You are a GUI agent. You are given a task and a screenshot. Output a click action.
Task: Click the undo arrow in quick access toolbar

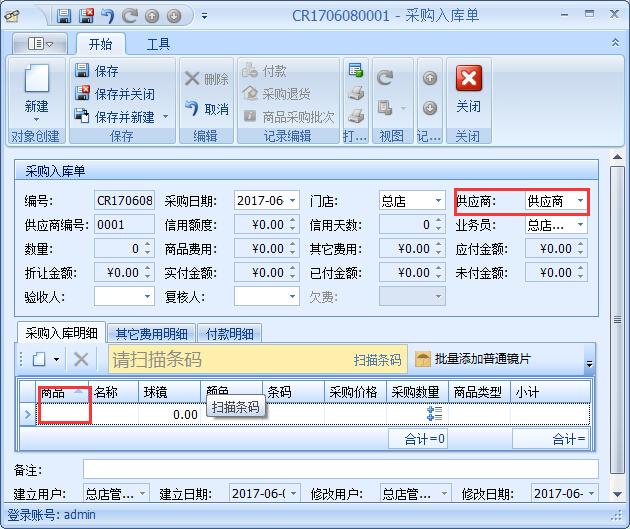click(x=108, y=16)
